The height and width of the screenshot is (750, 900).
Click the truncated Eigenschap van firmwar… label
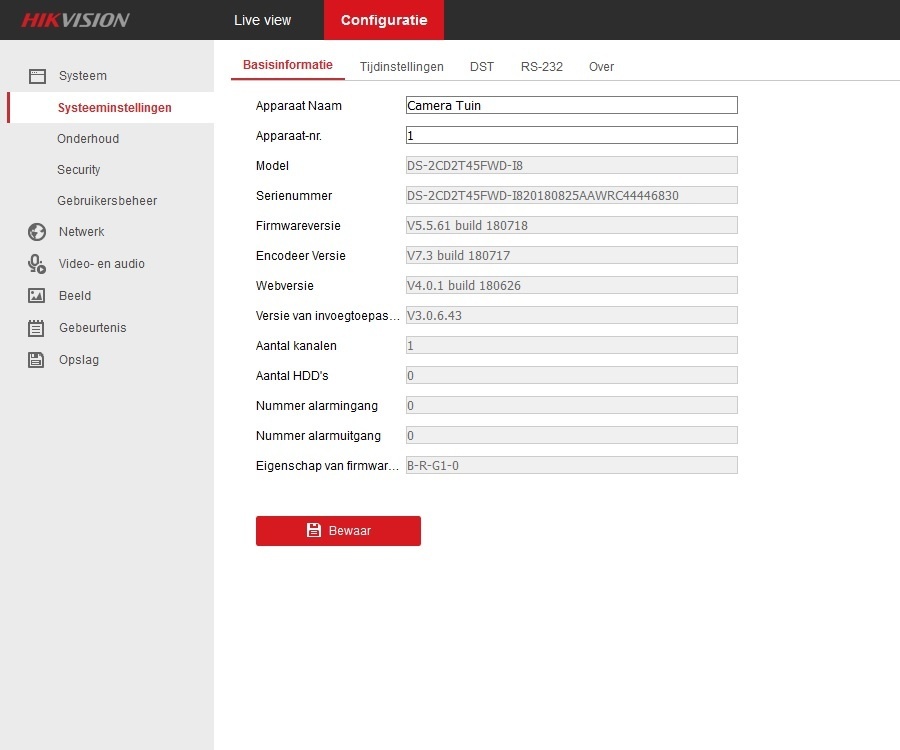click(327, 465)
